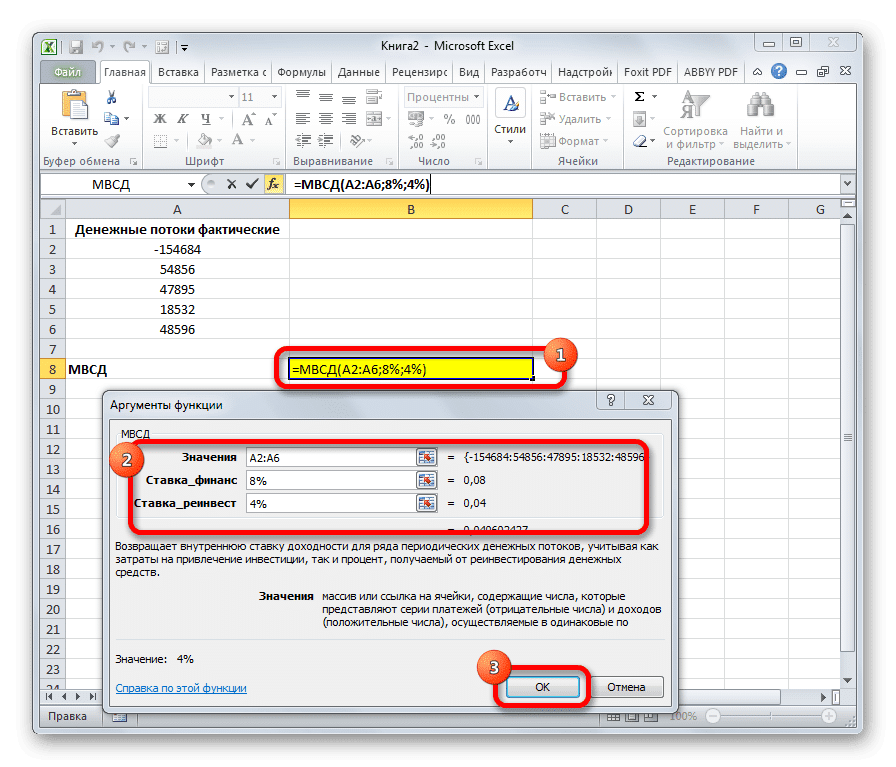Confirm formula entry with checkmark icon
Viewport: 896px width, 767px height.
click(251, 184)
